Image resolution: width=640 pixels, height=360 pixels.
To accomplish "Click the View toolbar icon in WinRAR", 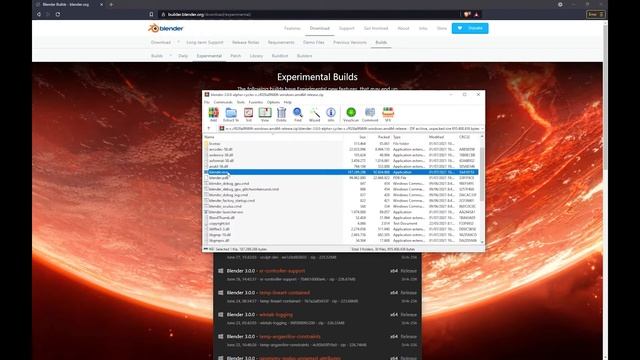I will (265, 114).
